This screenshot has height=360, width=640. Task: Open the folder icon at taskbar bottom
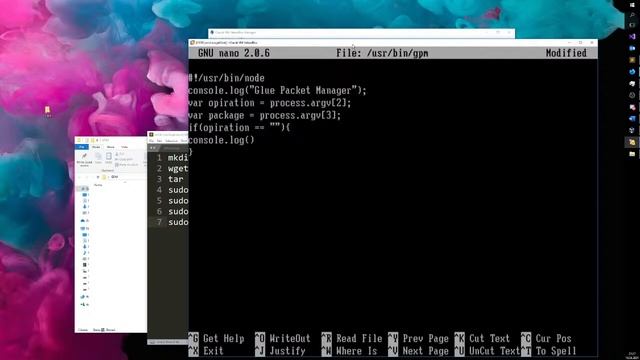pos(632,154)
